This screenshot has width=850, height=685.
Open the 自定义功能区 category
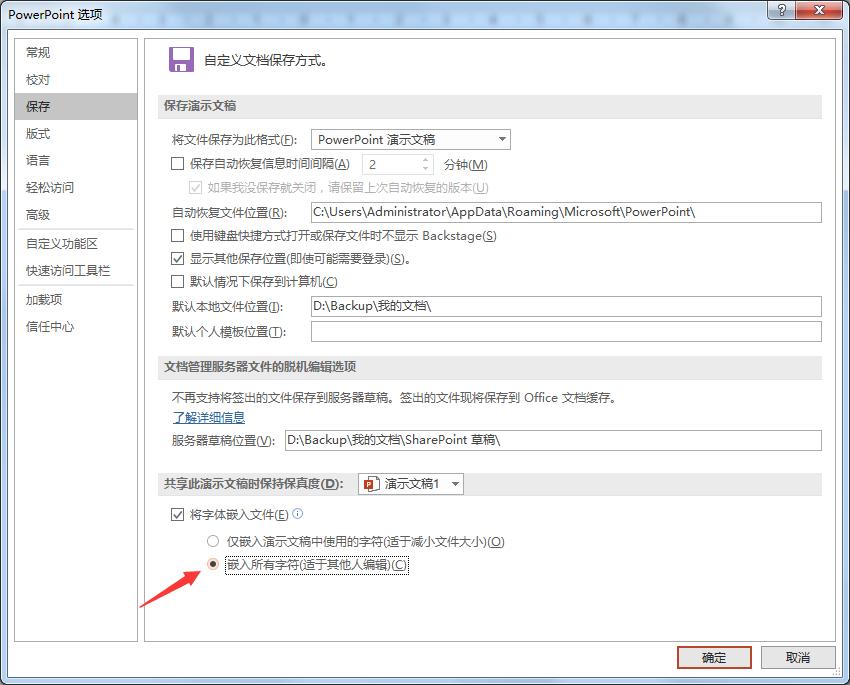tap(76, 243)
